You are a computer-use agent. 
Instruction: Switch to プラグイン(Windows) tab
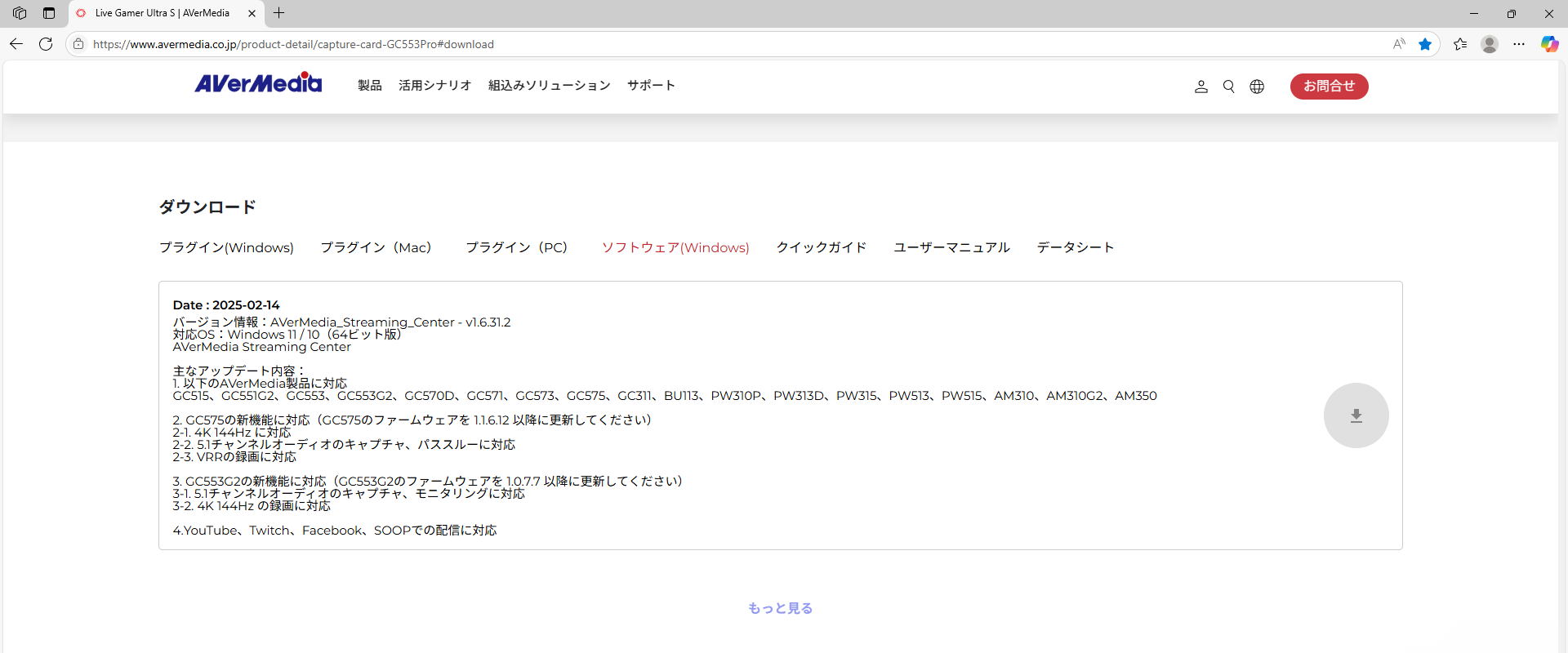point(226,247)
